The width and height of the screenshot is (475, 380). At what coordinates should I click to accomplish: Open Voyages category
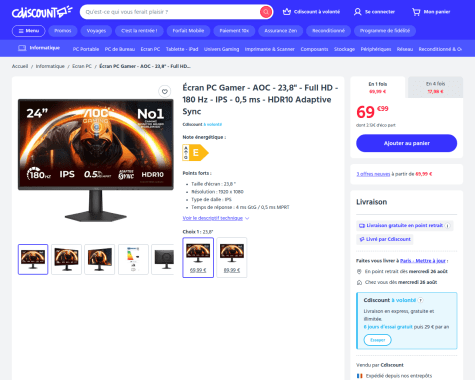pos(96,31)
